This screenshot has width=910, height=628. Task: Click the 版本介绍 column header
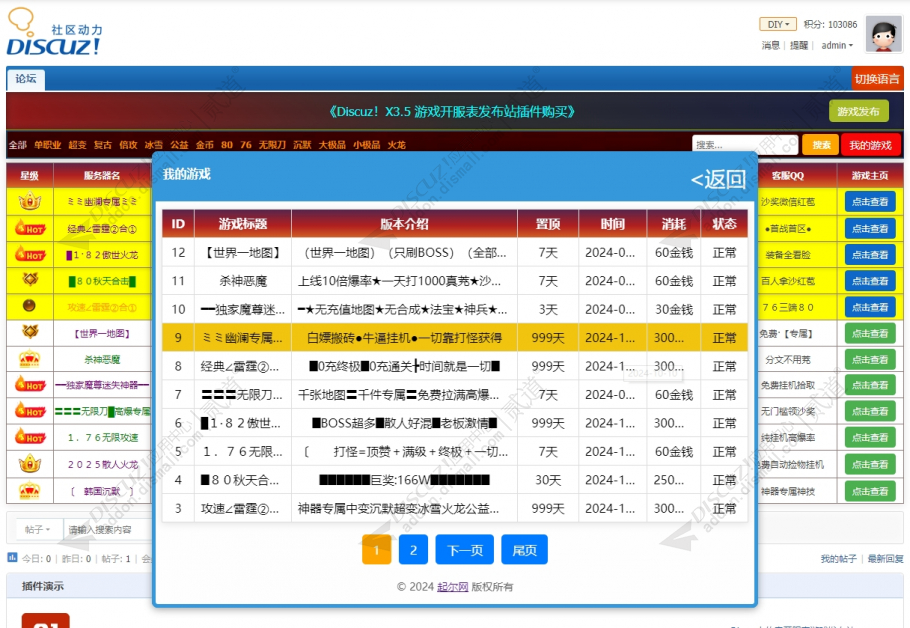click(404, 224)
